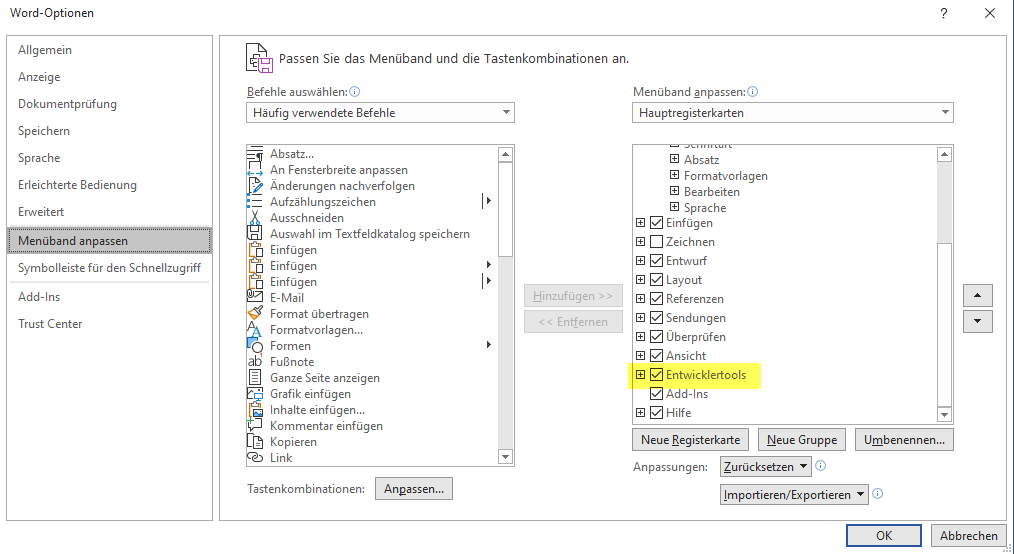Viewport: 1014px width, 554px height.
Task: Uncheck the Add-Ins checkbox
Action: [656, 393]
